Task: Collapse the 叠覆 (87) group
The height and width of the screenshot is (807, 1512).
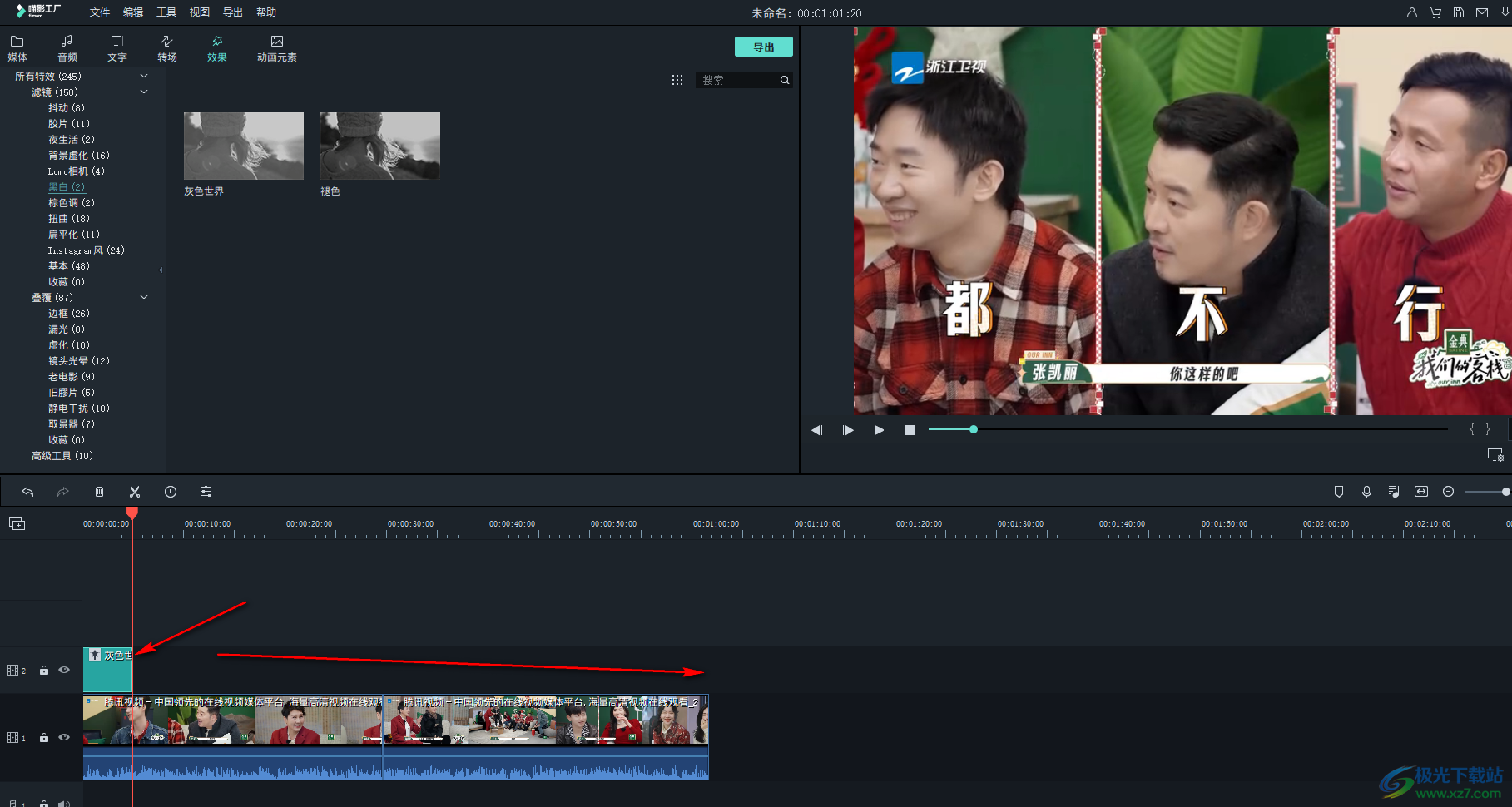Action: (144, 297)
